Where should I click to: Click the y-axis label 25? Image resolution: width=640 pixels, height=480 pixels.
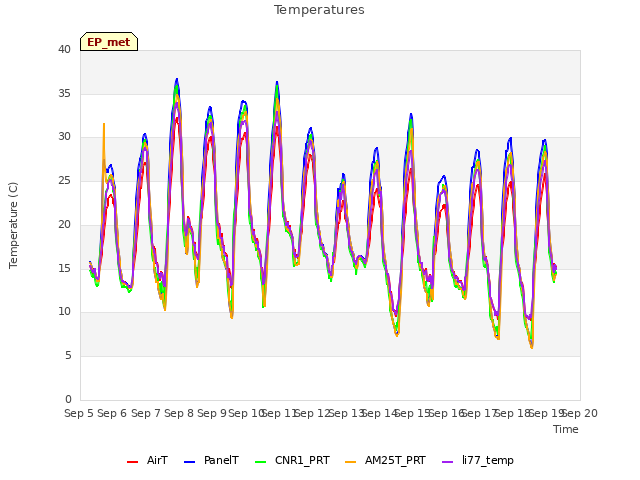click(64, 180)
